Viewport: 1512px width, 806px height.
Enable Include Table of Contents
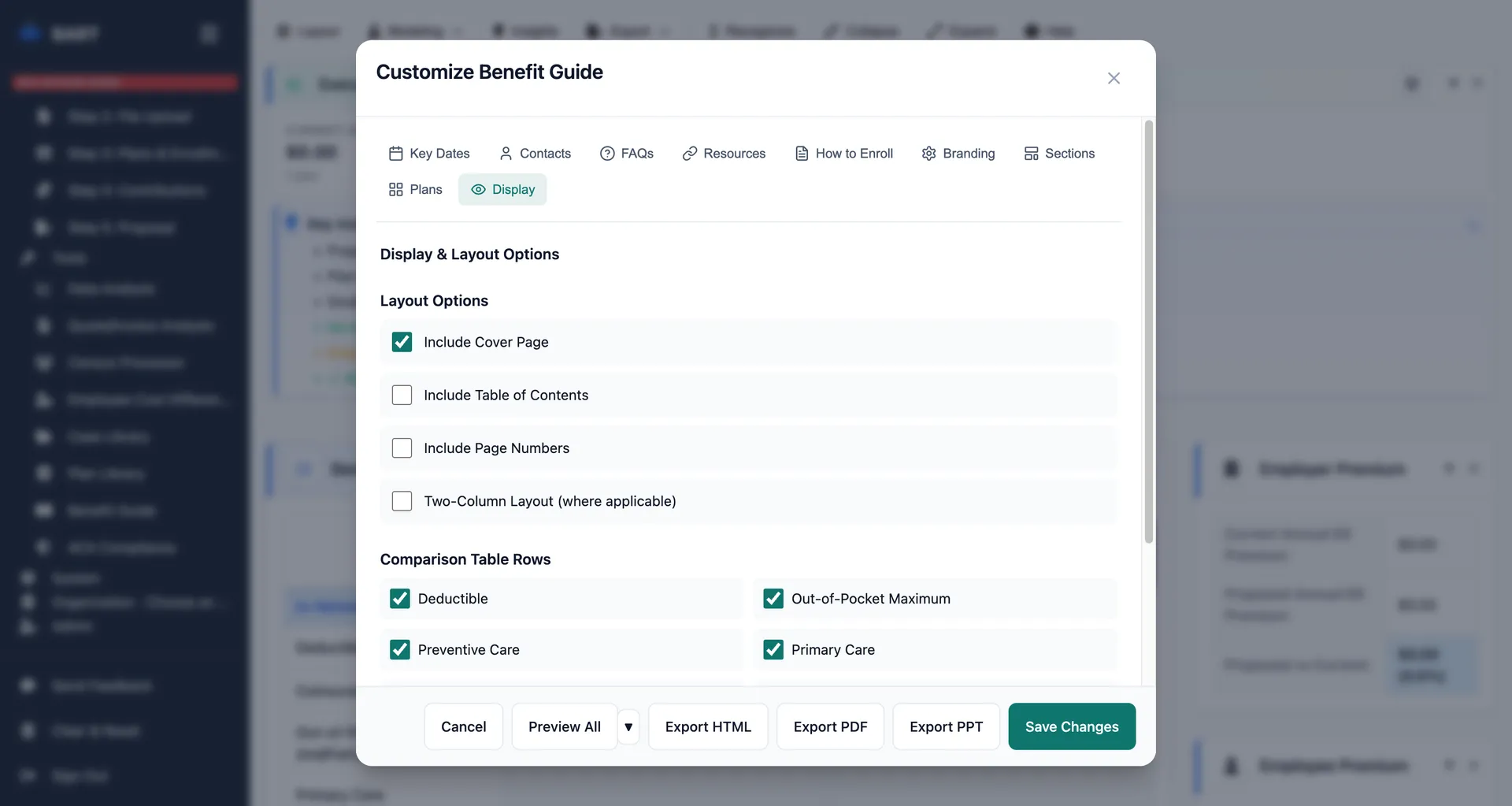(x=402, y=395)
